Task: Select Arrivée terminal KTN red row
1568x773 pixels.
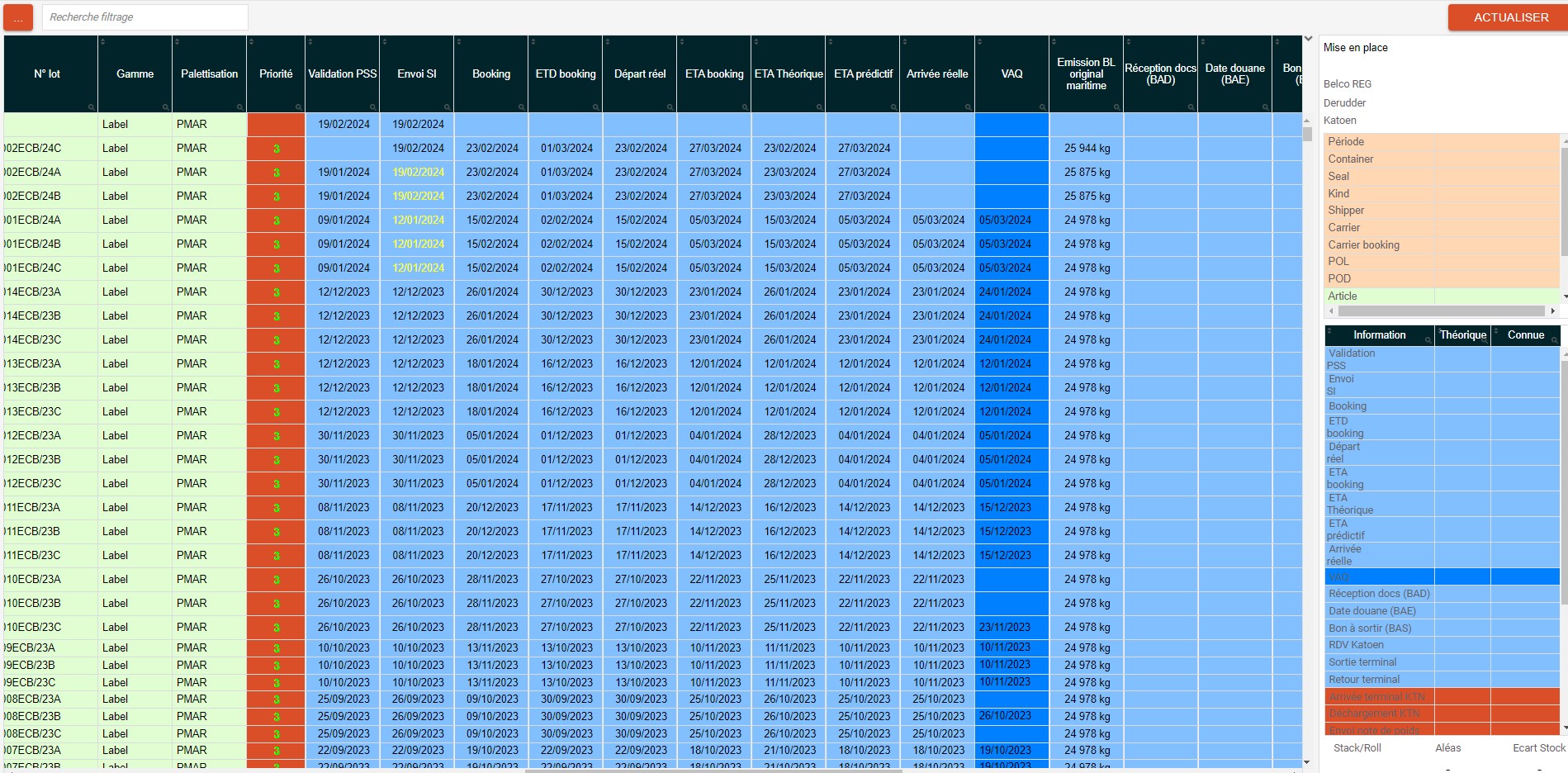Action: (x=1442, y=697)
